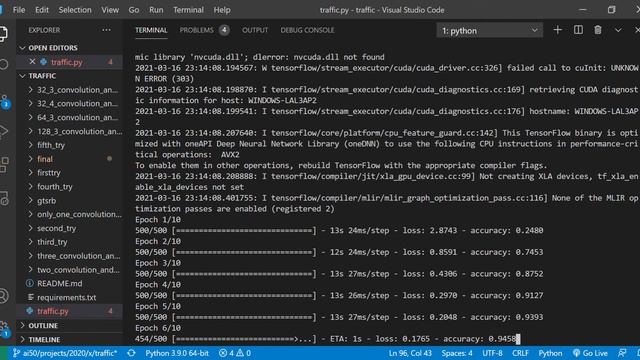Open the View menu
The image size is (640, 360).
pos(110,10)
